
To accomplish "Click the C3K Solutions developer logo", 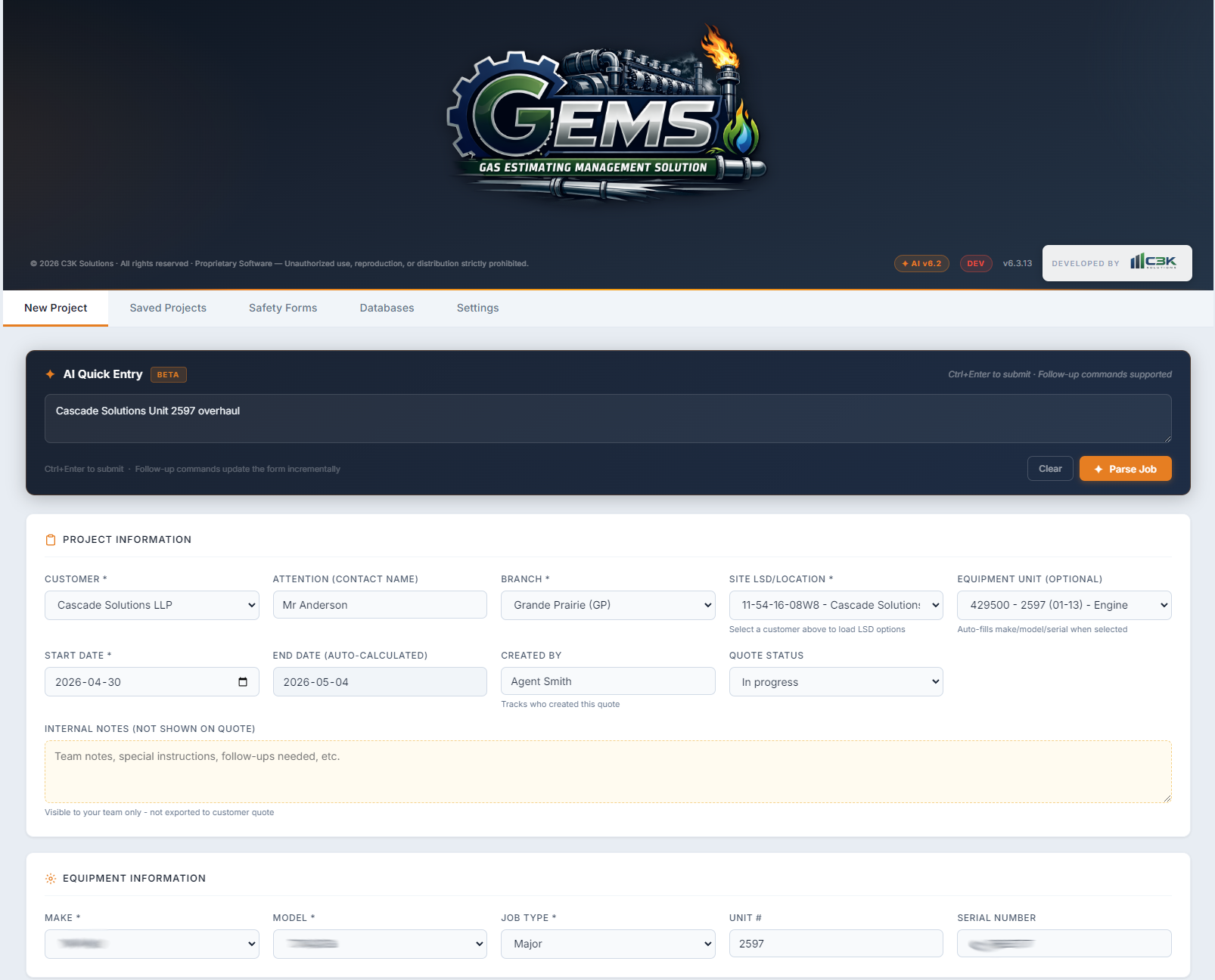I will (1154, 262).
